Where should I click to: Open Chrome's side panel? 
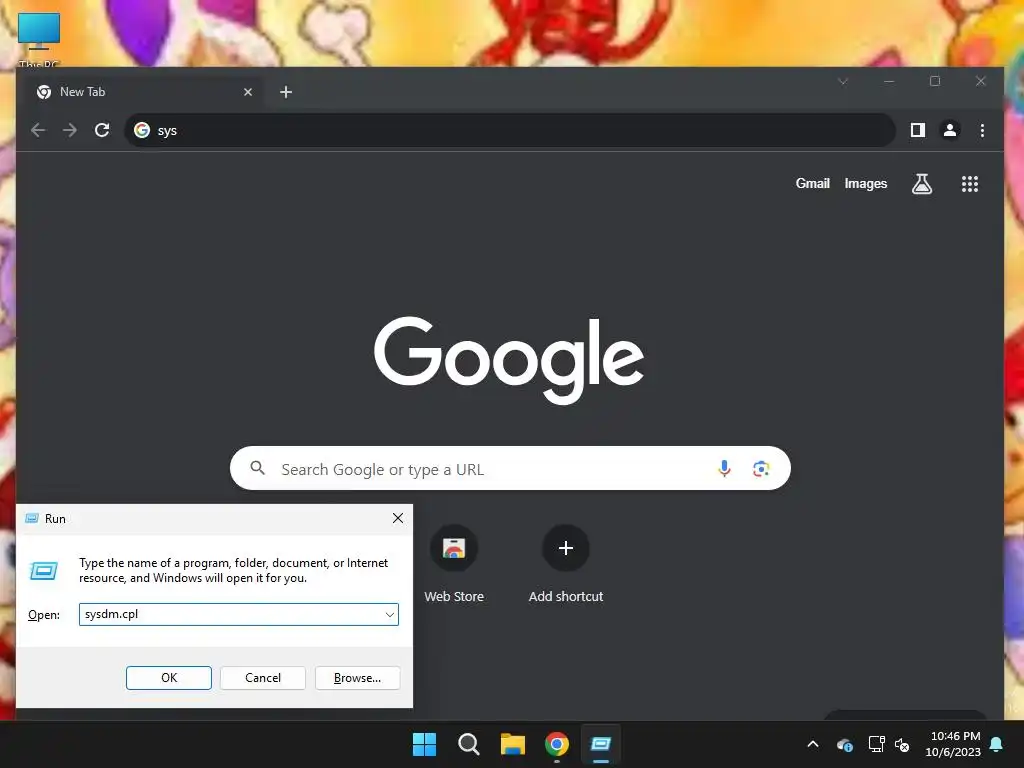pyautogui.click(x=918, y=130)
